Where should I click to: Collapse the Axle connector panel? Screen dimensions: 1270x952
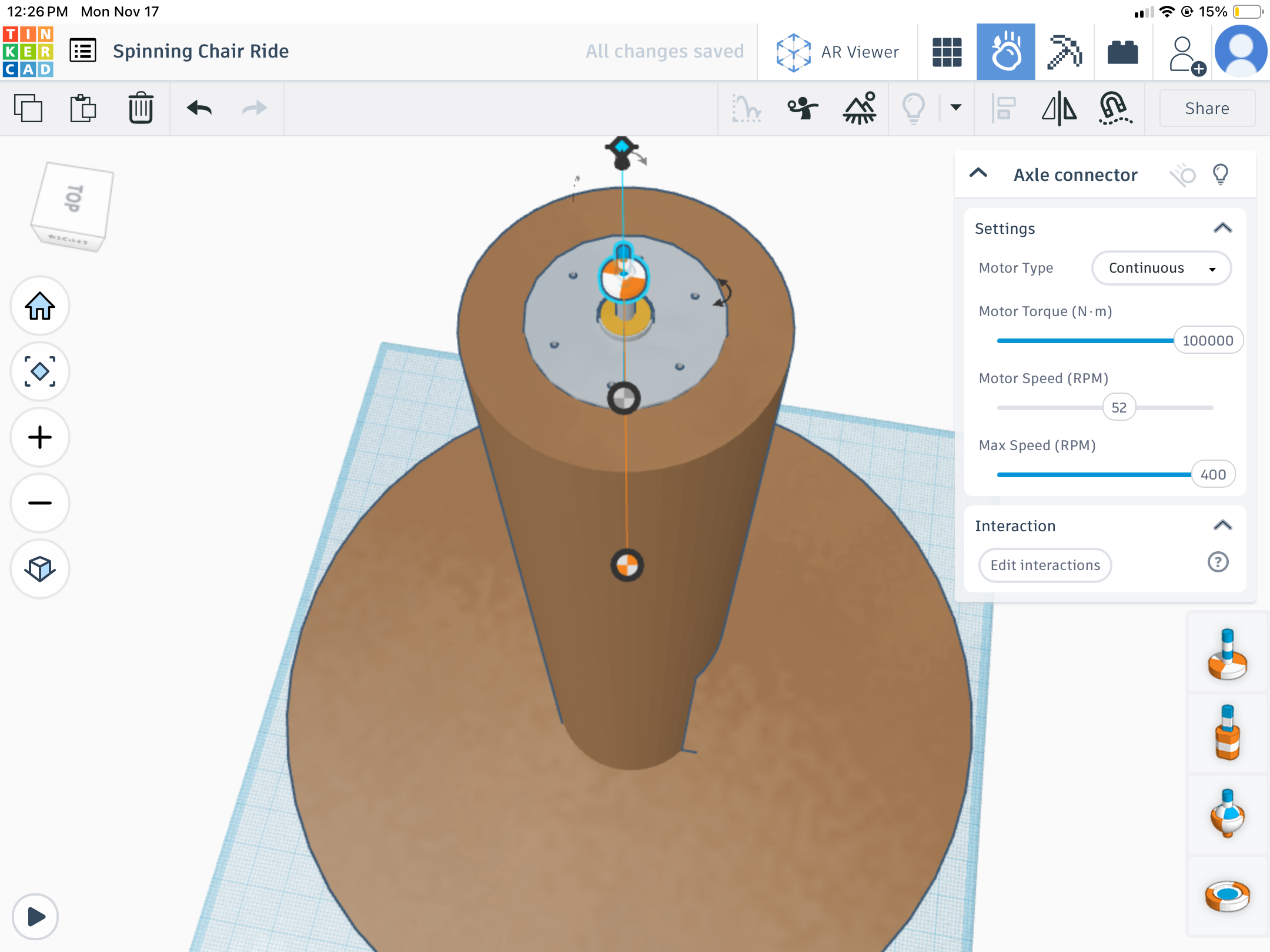978,173
